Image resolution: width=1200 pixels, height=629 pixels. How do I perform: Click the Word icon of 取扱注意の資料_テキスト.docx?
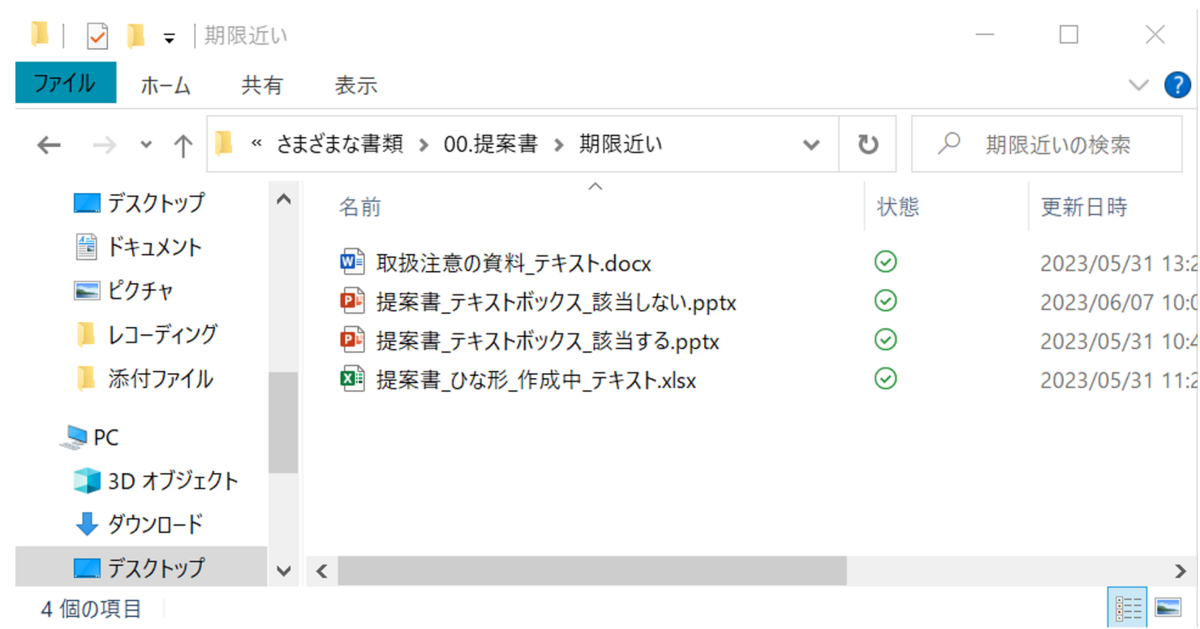[x=352, y=263]
